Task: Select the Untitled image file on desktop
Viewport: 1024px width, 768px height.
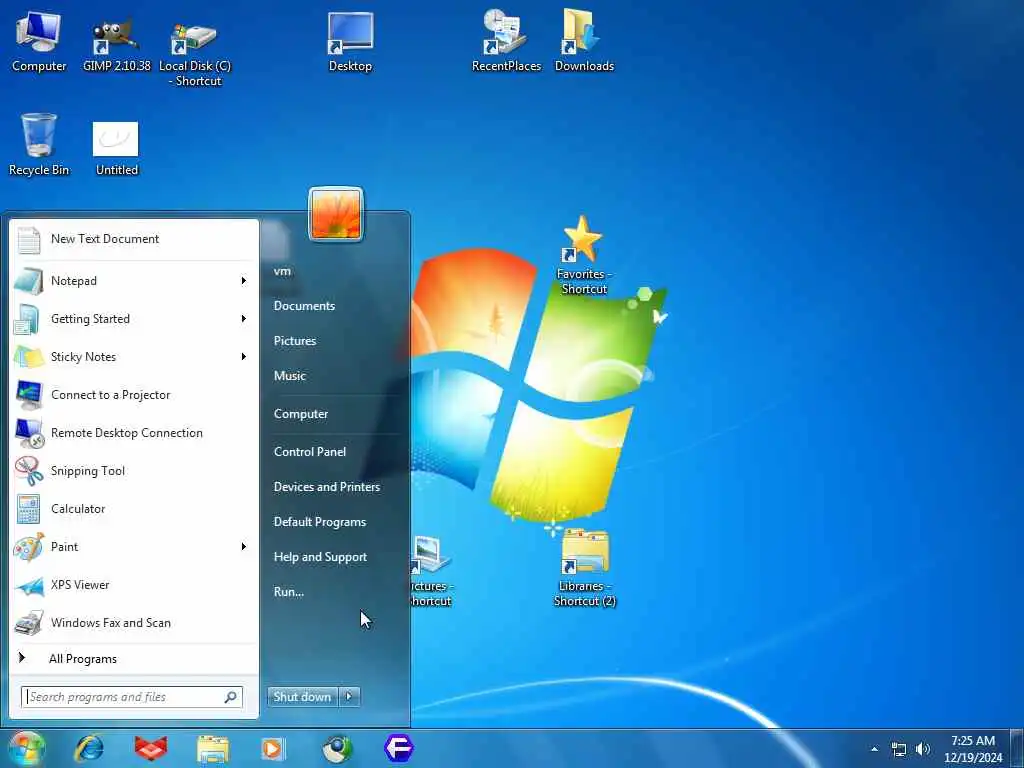Action: pos(116,149)
